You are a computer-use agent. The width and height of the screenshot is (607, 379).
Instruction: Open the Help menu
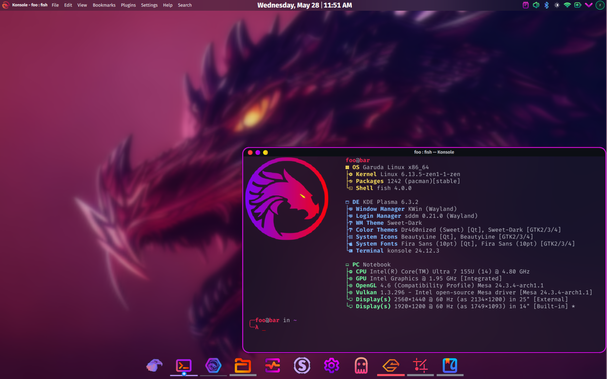point(168,5)
